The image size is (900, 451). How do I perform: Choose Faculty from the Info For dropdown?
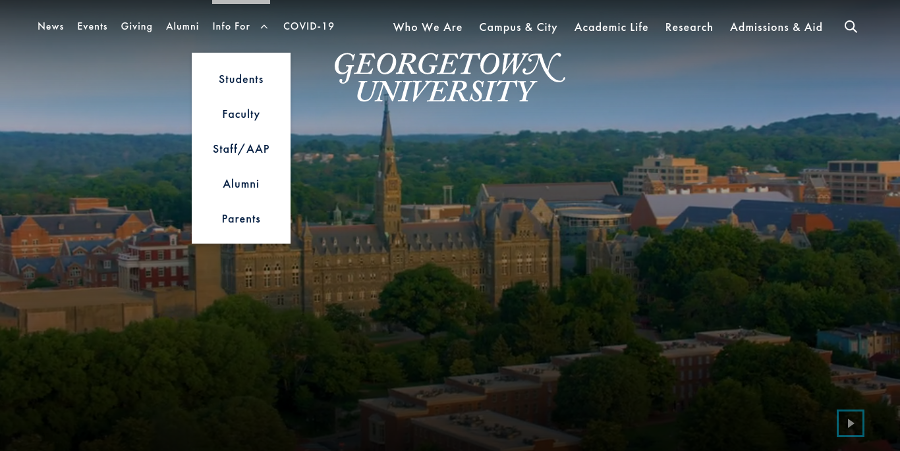pos(241,114)
